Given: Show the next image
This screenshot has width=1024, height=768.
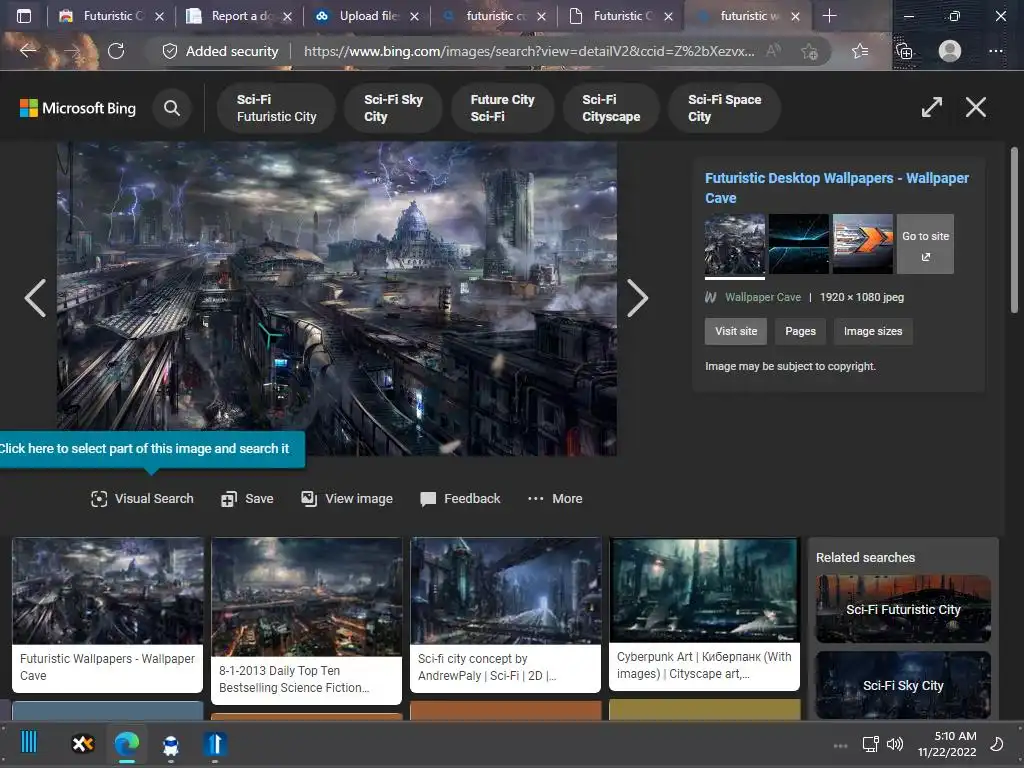Looking at the screenshot, I should (x=637, y=298).
